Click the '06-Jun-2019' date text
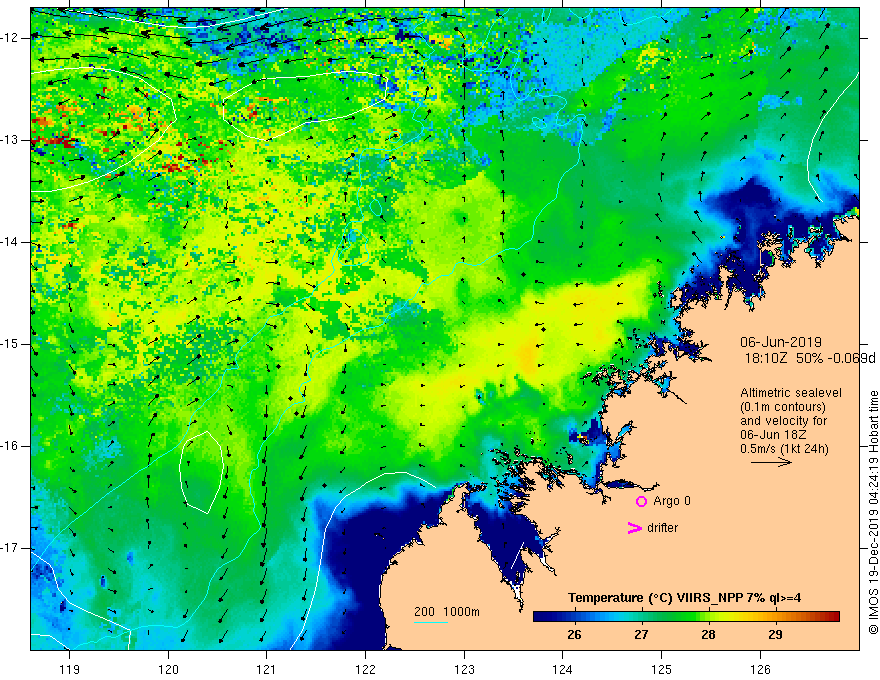This screenshot has width=880, height=680. [781, 342]
